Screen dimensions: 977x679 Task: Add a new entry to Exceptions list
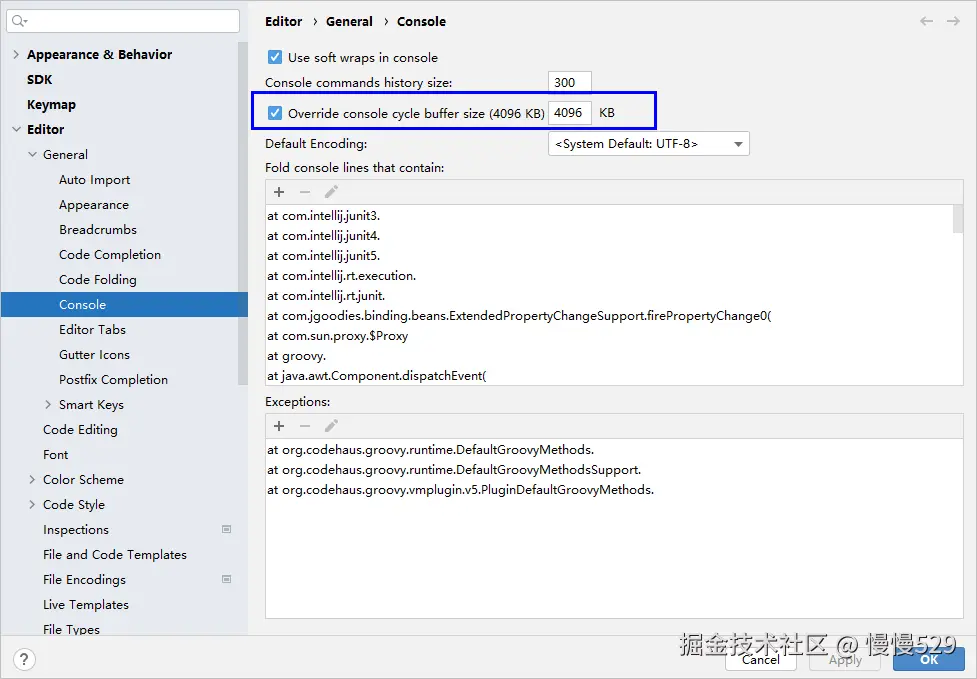click(x=279, y=426)
